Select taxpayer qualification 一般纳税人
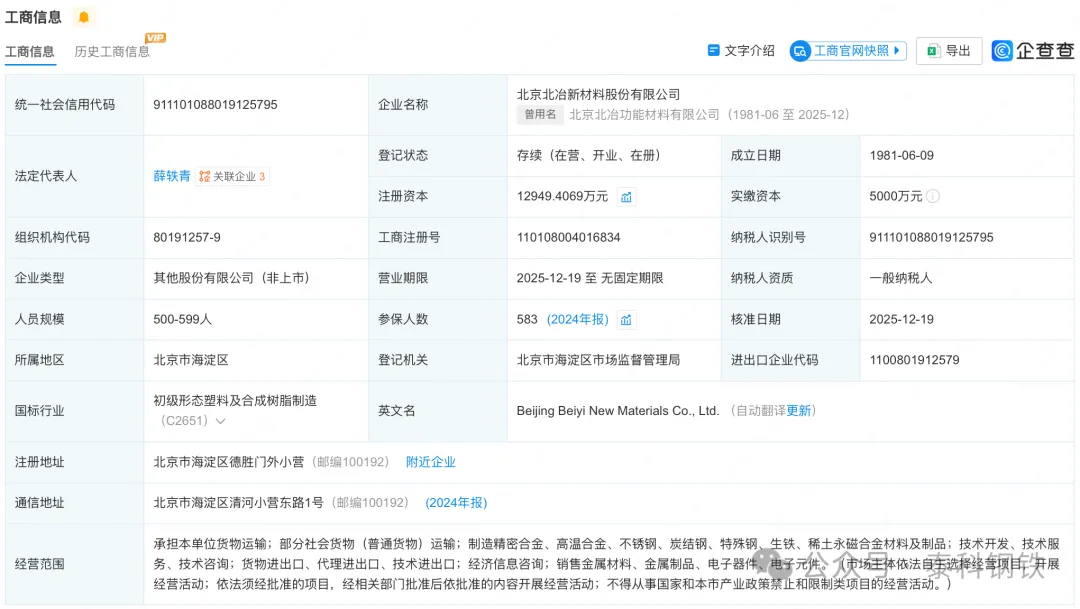 pos(900,278)
